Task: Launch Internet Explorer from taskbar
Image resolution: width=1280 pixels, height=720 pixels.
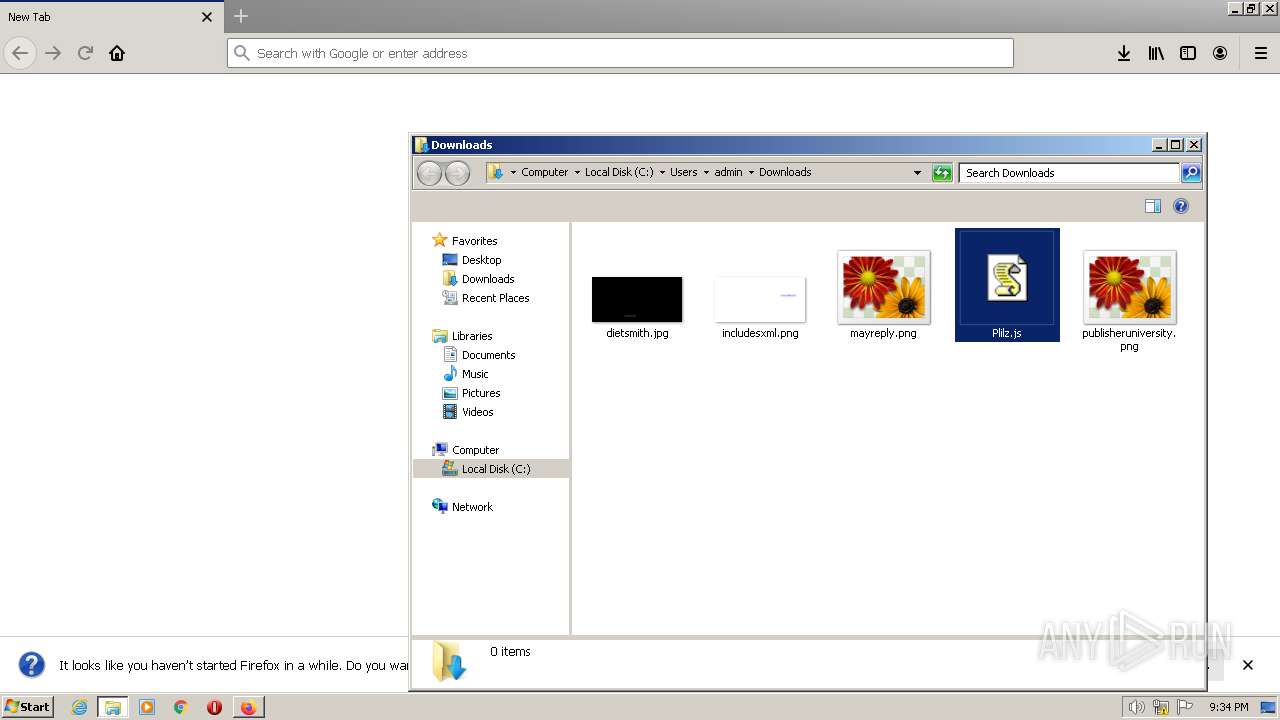Action: 80,707
